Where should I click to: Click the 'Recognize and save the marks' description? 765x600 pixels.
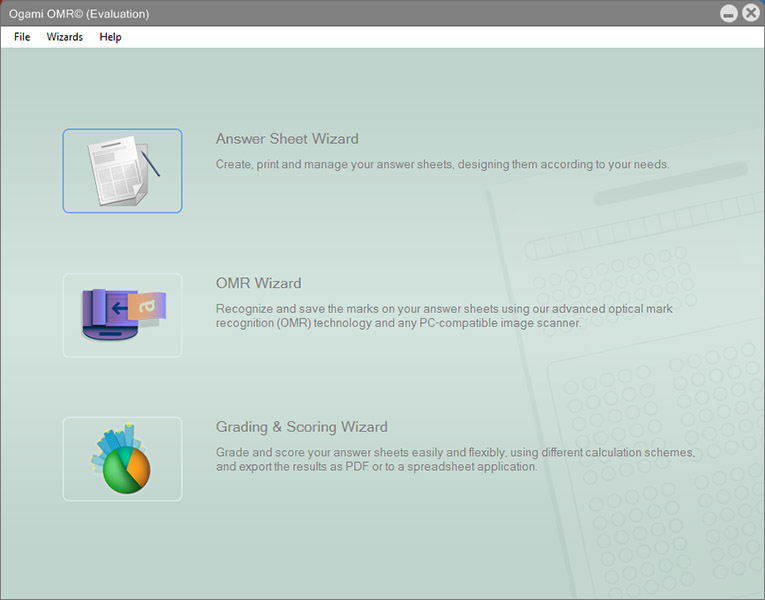click(444, 316)
